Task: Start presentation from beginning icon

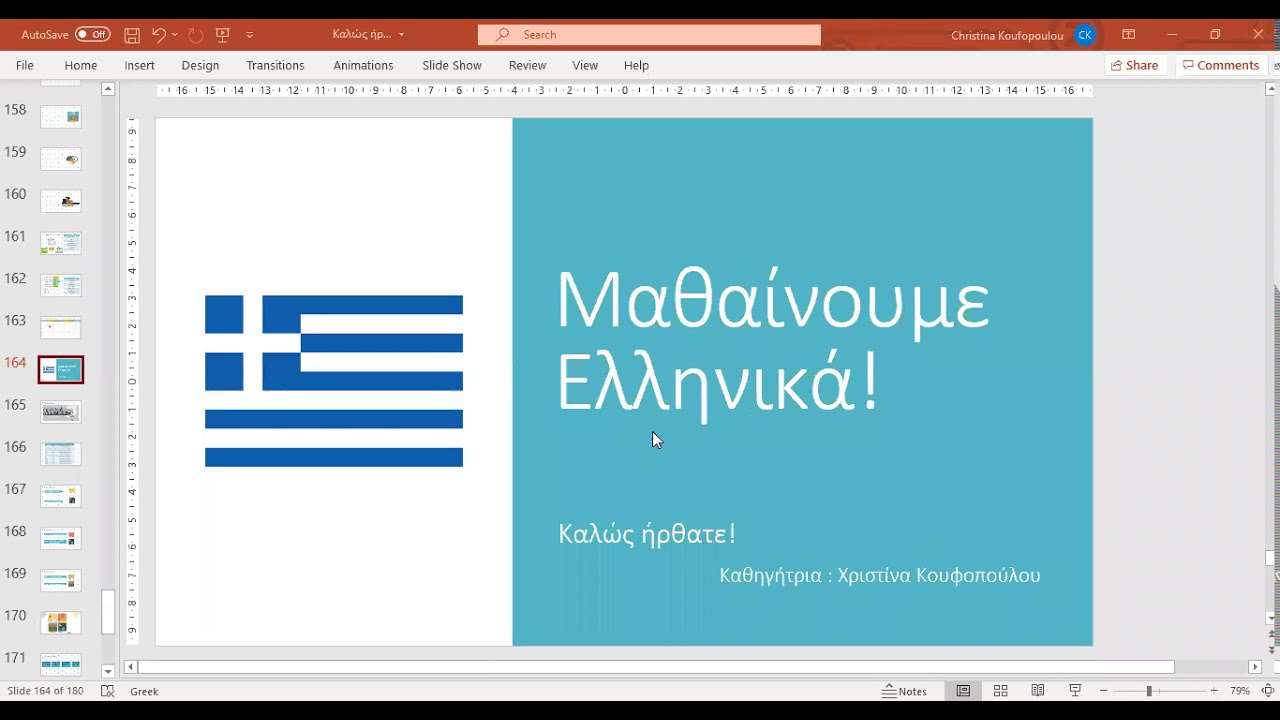Action: (x=223, y=34)
